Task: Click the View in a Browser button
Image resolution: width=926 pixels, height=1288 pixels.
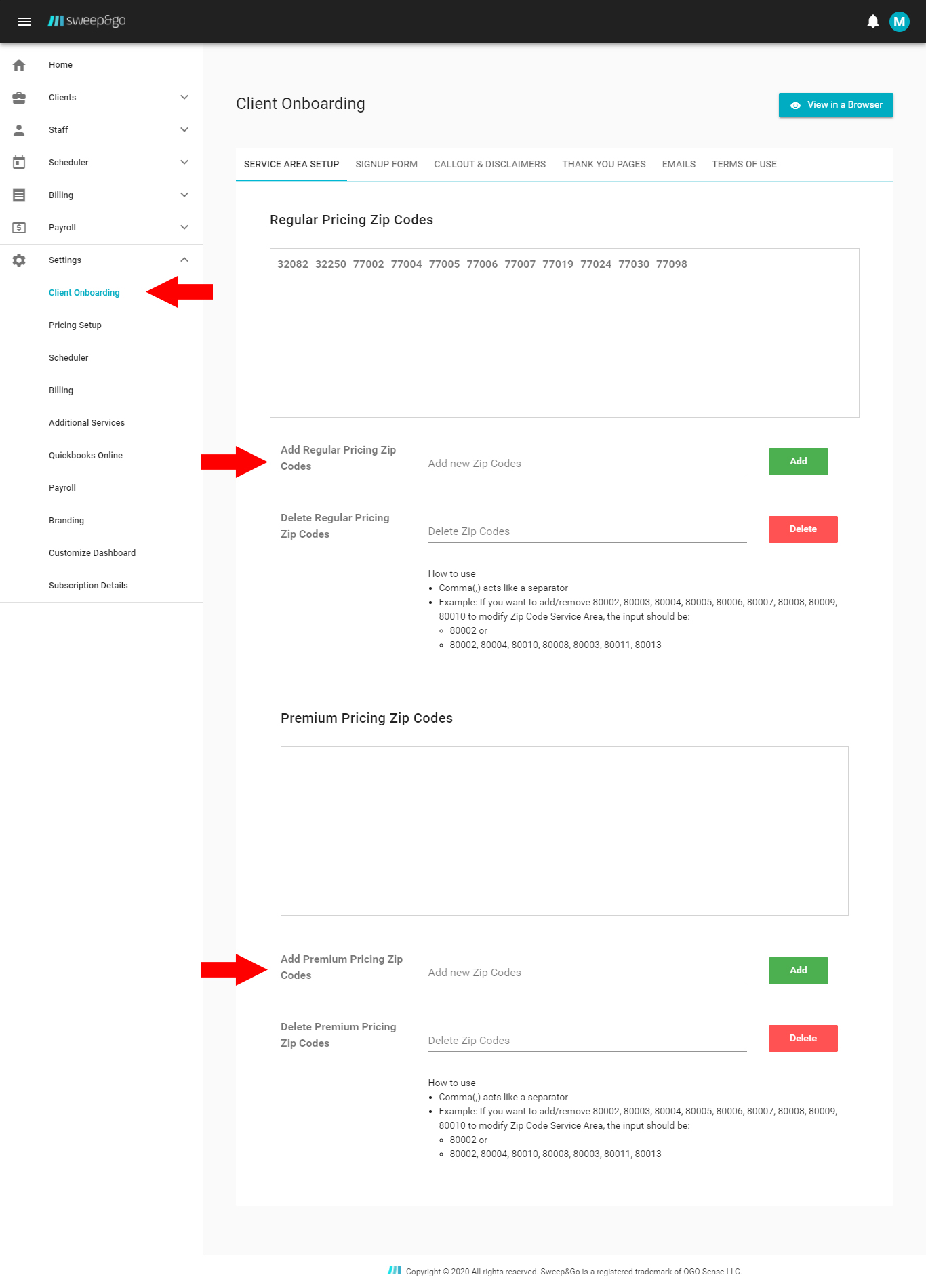Action: pos(835,105)
